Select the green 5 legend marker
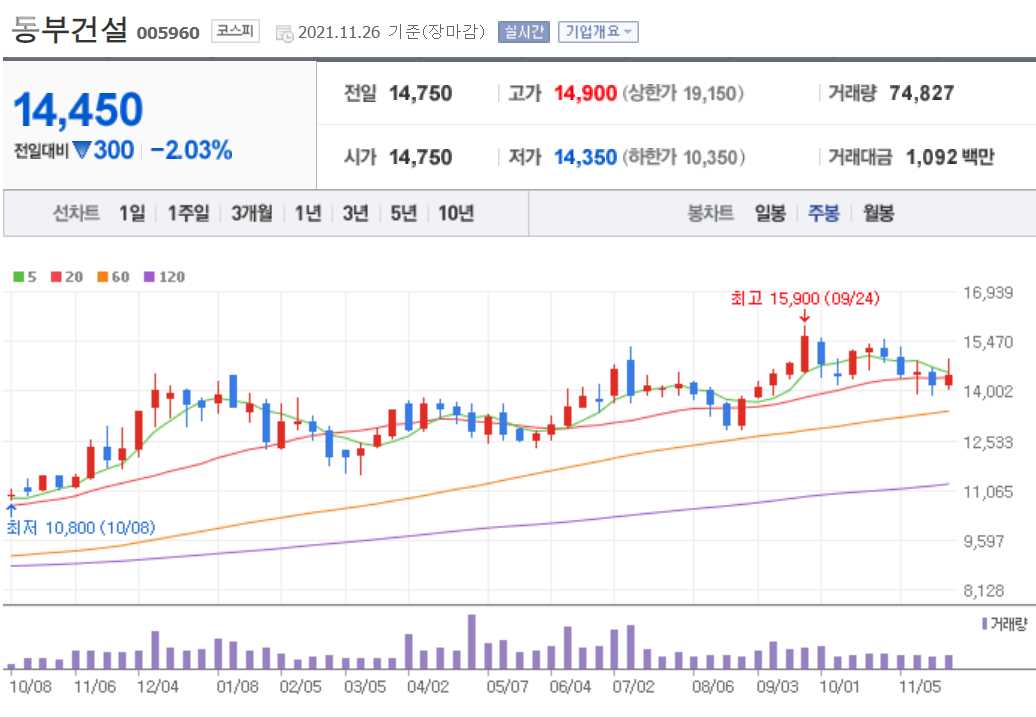Image resolution: width=1036 pixels, height=717 pixels. pyautogui.click(x=17, y=277)
